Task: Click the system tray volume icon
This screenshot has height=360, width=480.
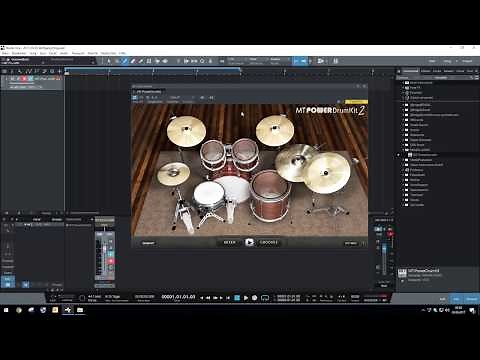Action: coord(447,310)
